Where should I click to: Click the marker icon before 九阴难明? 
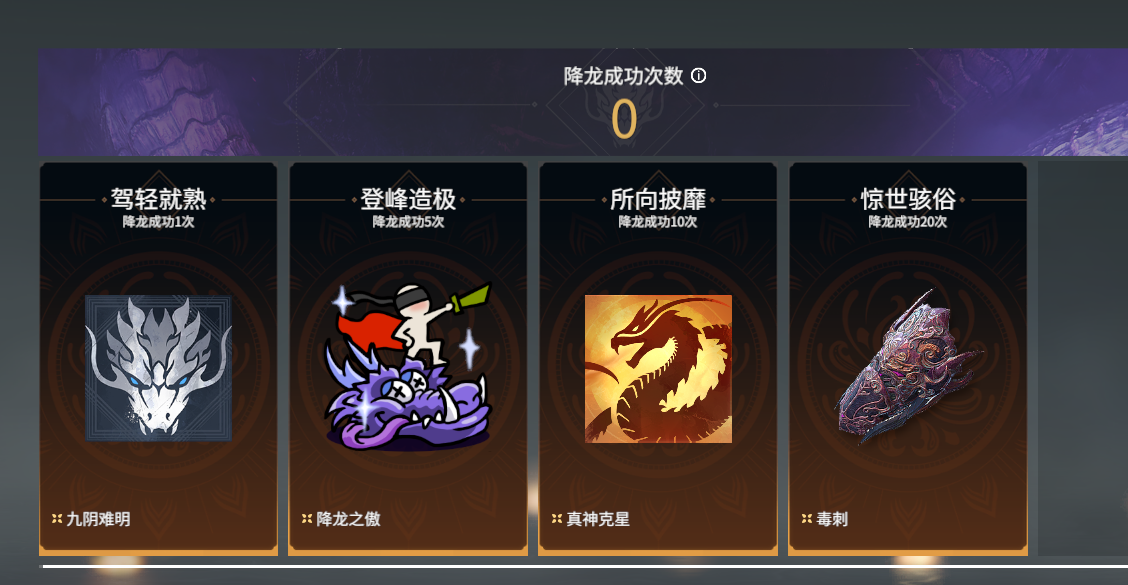pyautogui.click(x=57, y=518)
